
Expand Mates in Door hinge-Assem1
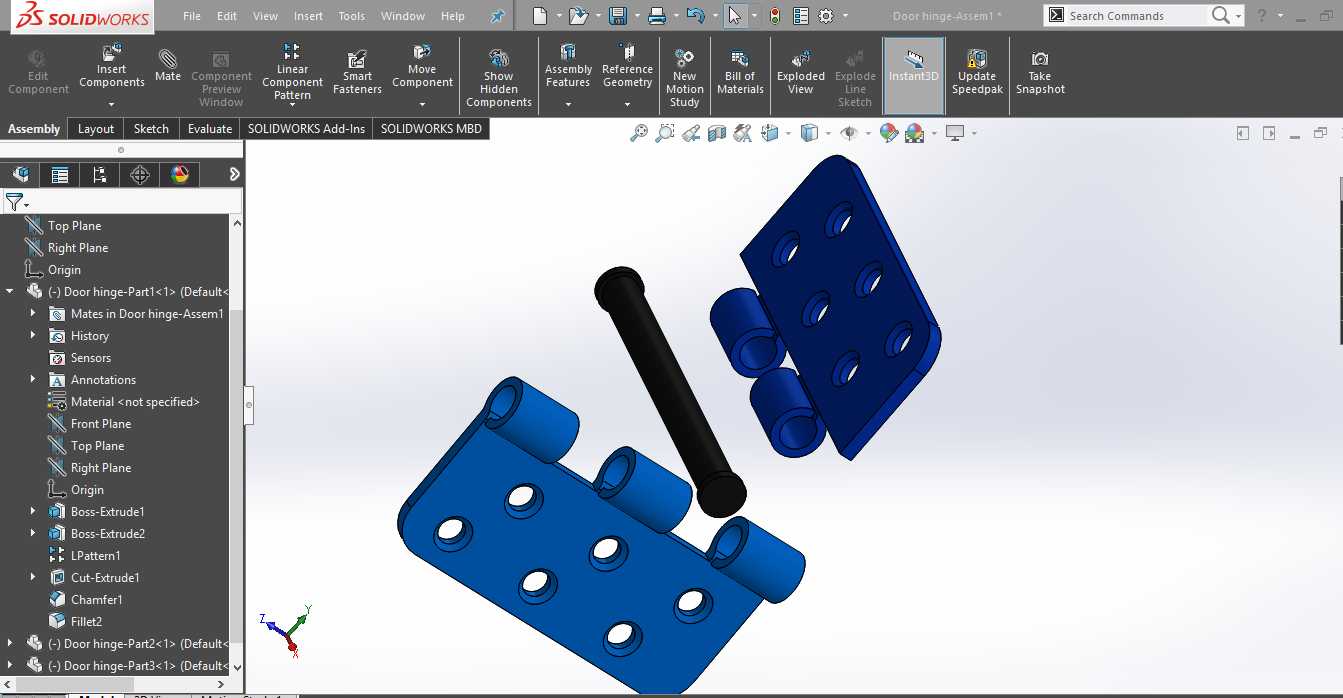pos(33,313)
